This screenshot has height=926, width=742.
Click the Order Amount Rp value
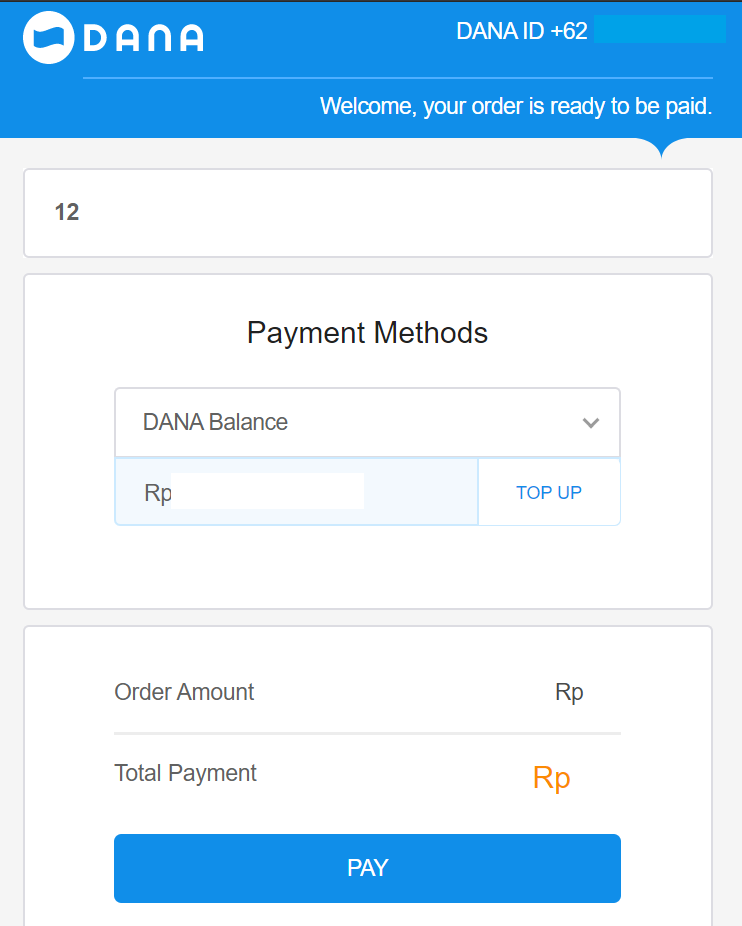pos(569,692)
